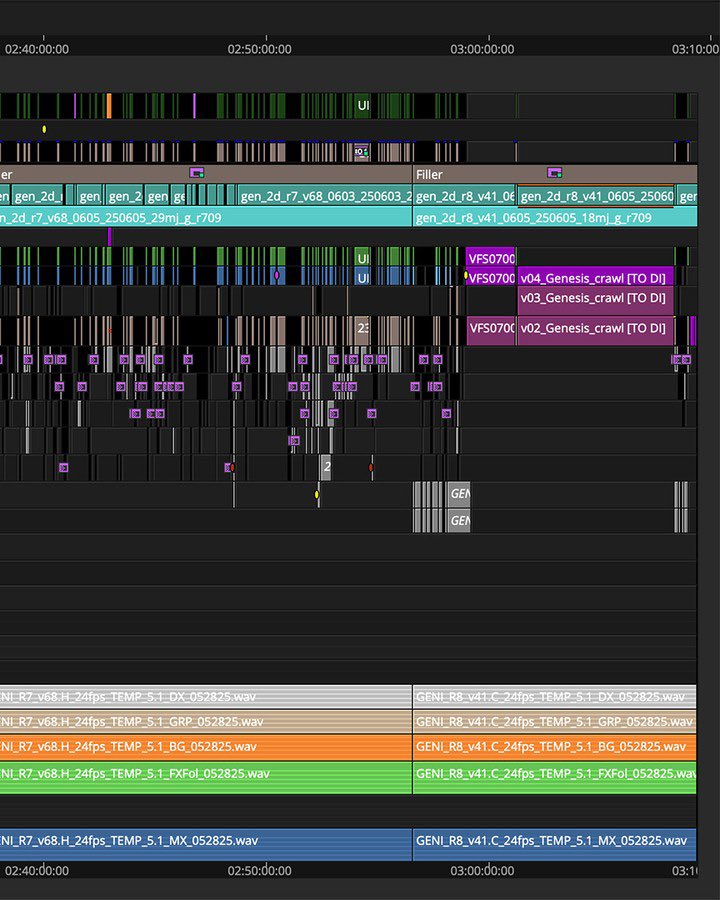Click the effect icon on the left Filler segment
The image size is (720, 900).
coord(196,173)
